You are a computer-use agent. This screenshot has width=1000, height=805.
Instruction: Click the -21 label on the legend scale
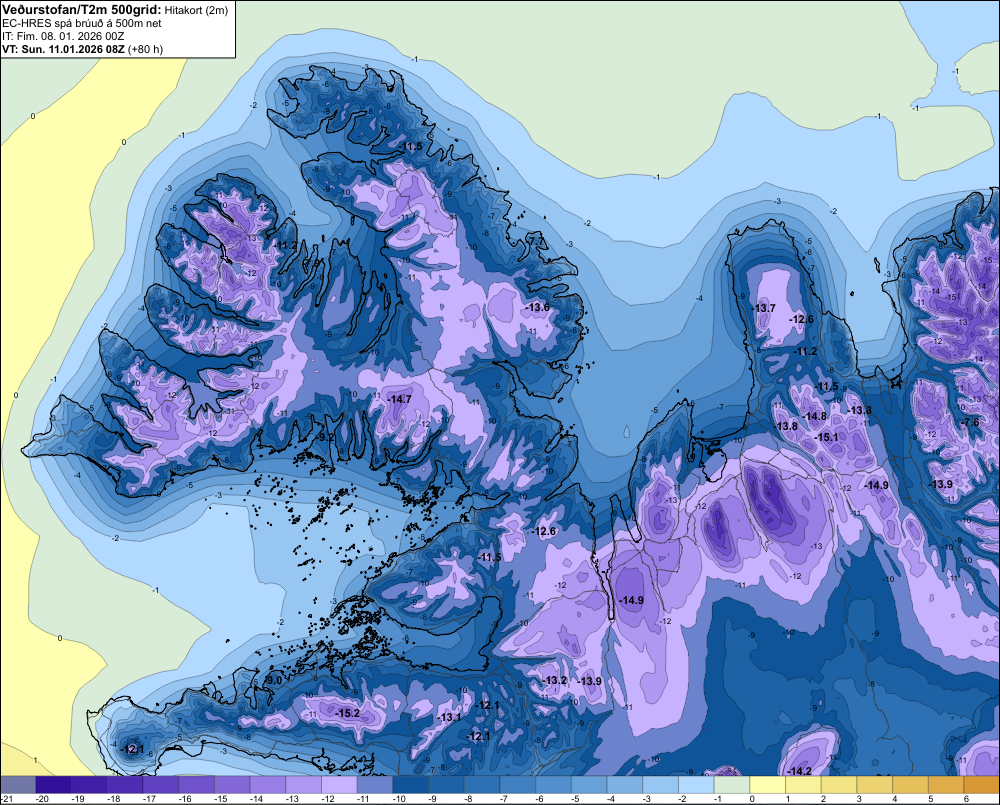pos(8,799)
